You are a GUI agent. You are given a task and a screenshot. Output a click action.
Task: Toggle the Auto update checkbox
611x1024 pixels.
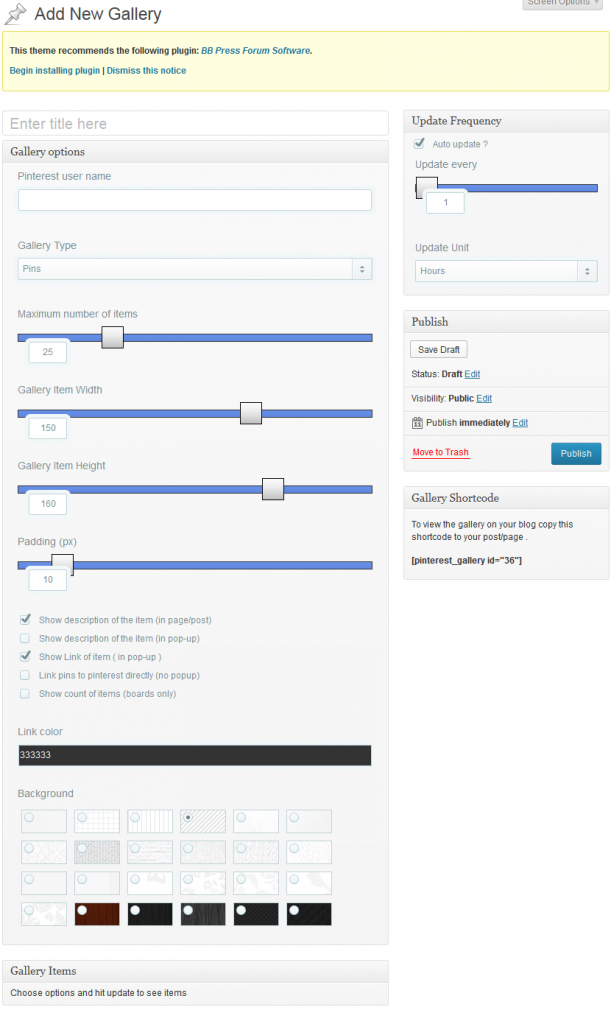[x=420, y=144]
